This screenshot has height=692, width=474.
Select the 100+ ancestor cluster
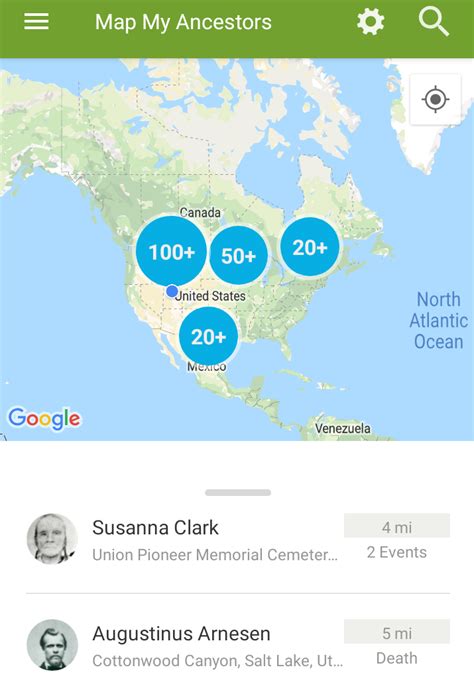171,252
